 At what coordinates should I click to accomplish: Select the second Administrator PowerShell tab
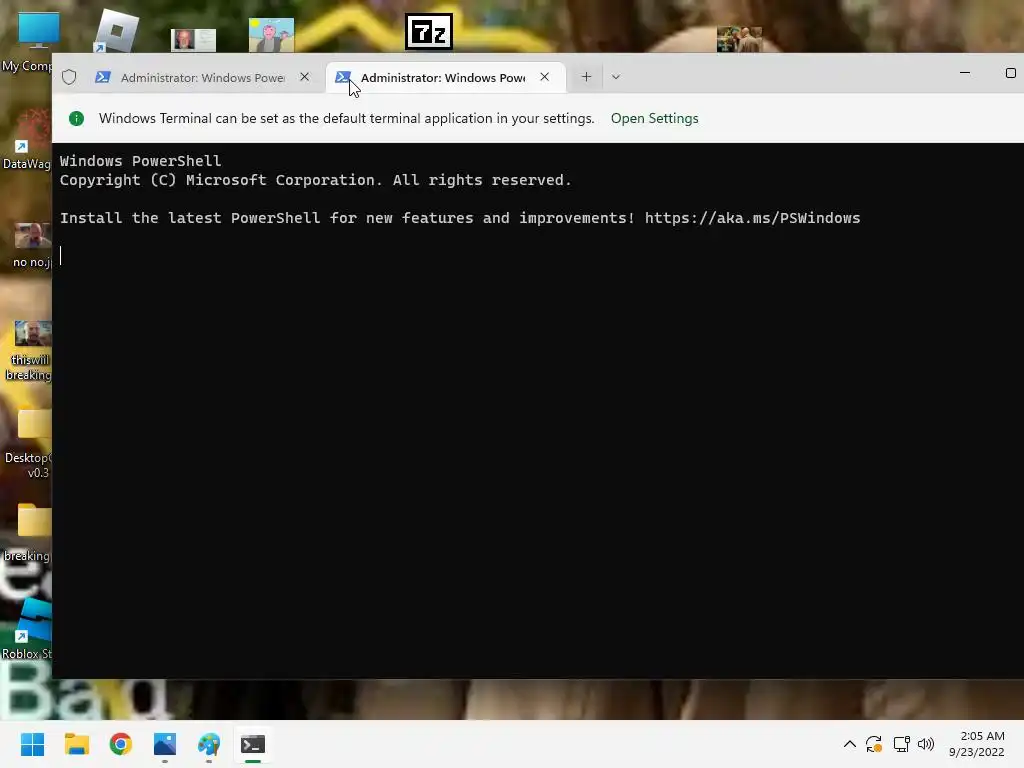(x=443, y=77)
